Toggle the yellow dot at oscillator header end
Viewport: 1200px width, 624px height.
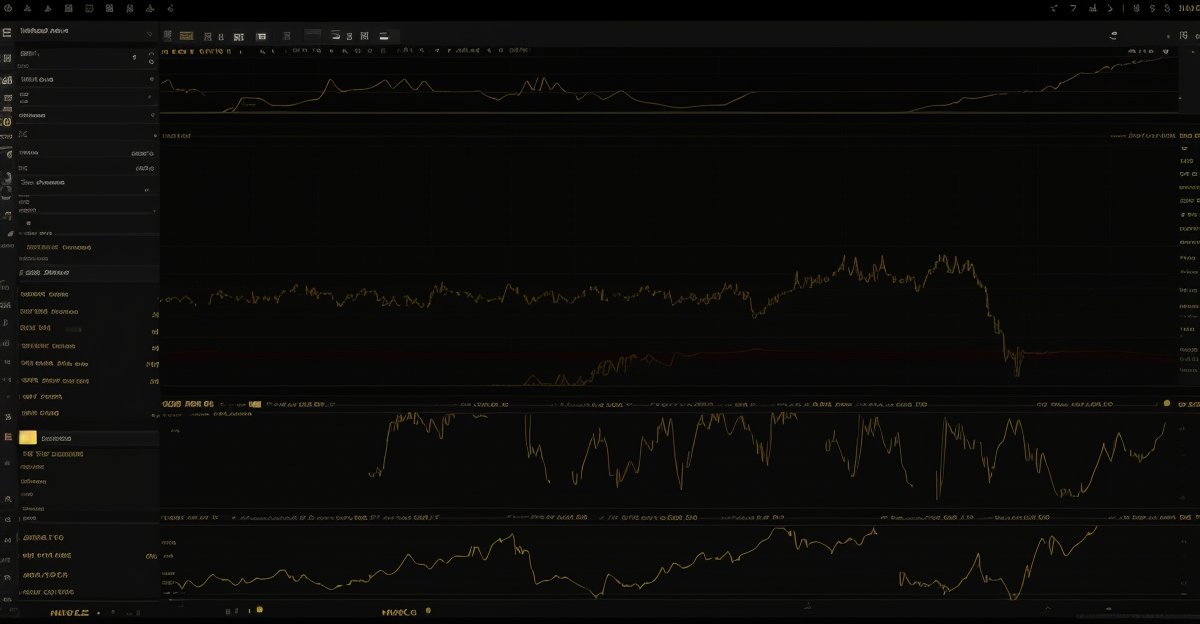1166,403
